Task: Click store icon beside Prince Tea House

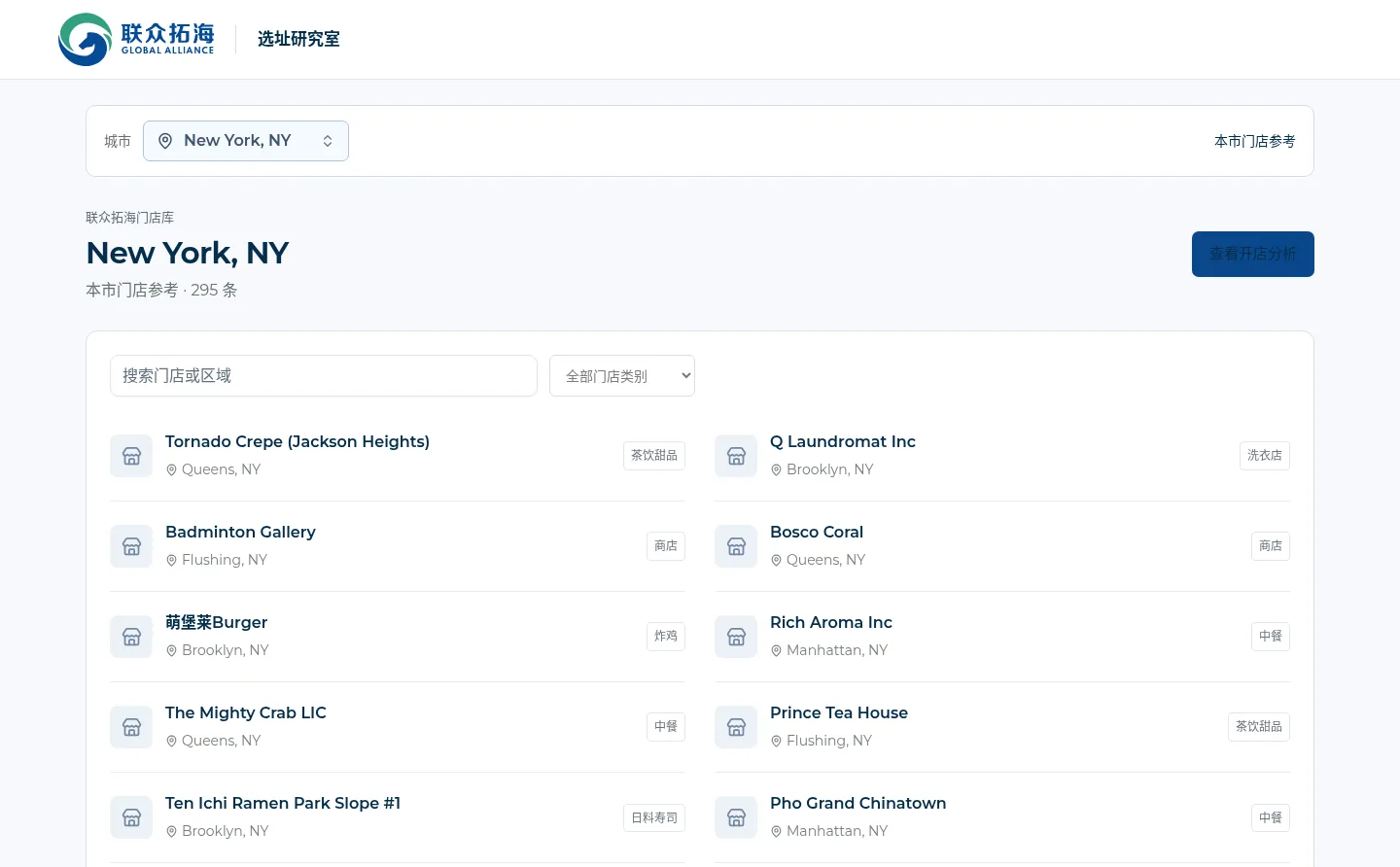Action: (x=736, y=727)
